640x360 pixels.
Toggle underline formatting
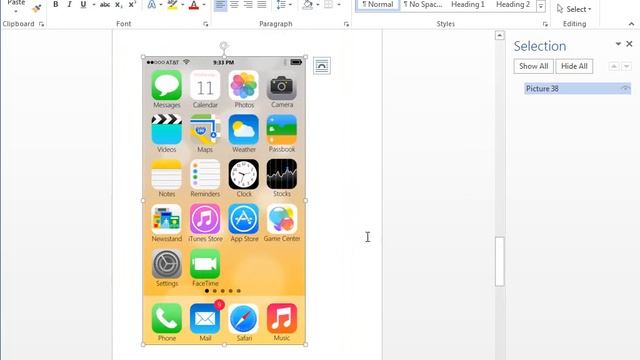pos(83,4)
